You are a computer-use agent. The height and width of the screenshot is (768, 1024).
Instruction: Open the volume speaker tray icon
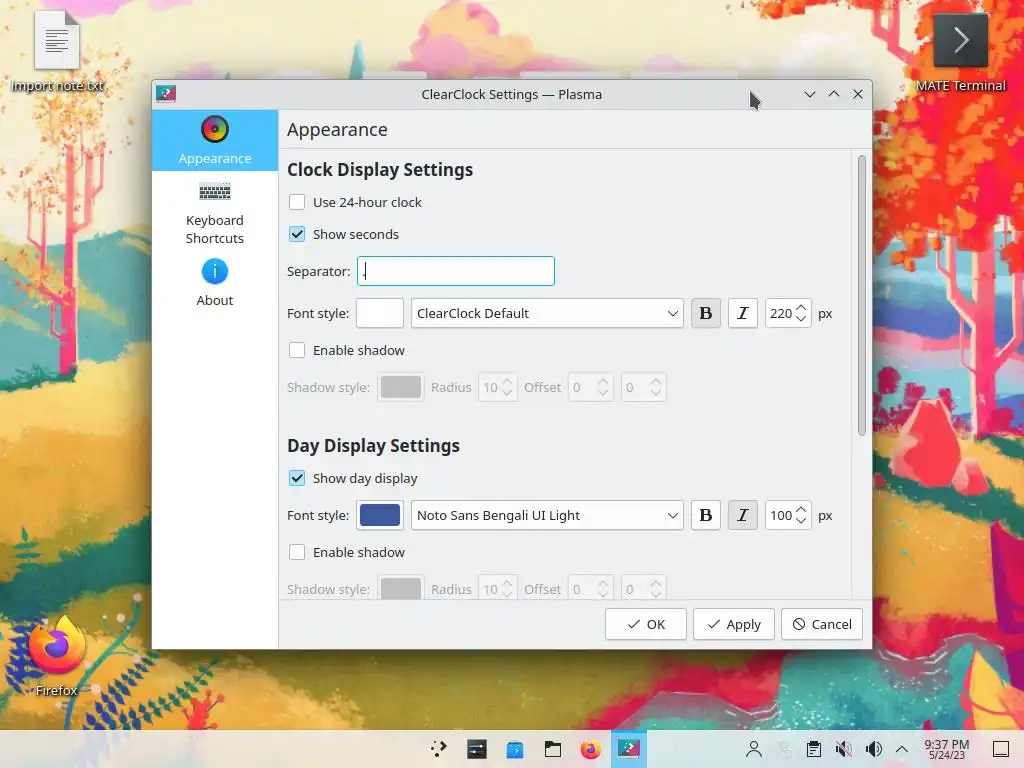pos(873,749)
